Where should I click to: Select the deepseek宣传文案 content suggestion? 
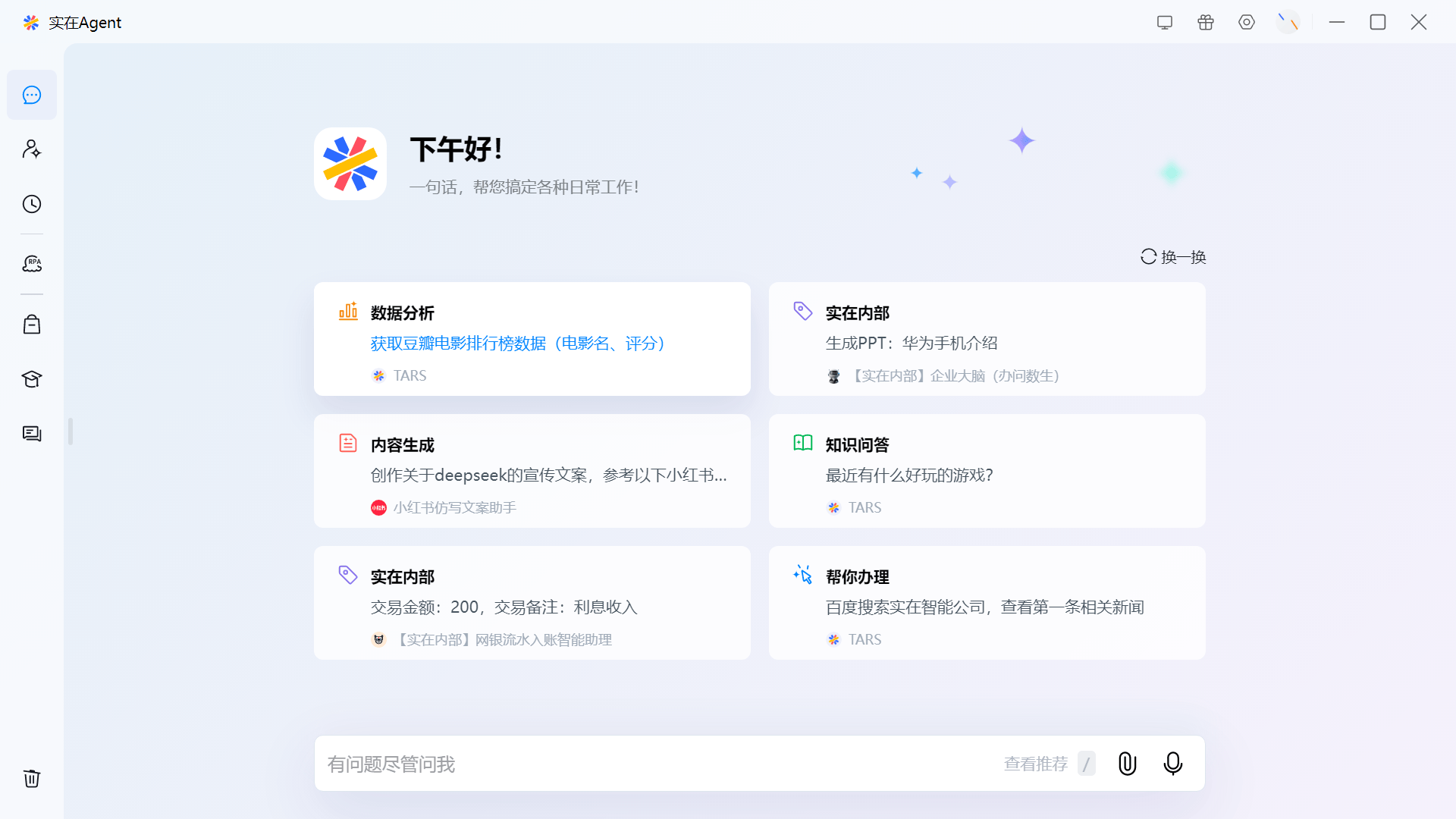coord(548,475)
